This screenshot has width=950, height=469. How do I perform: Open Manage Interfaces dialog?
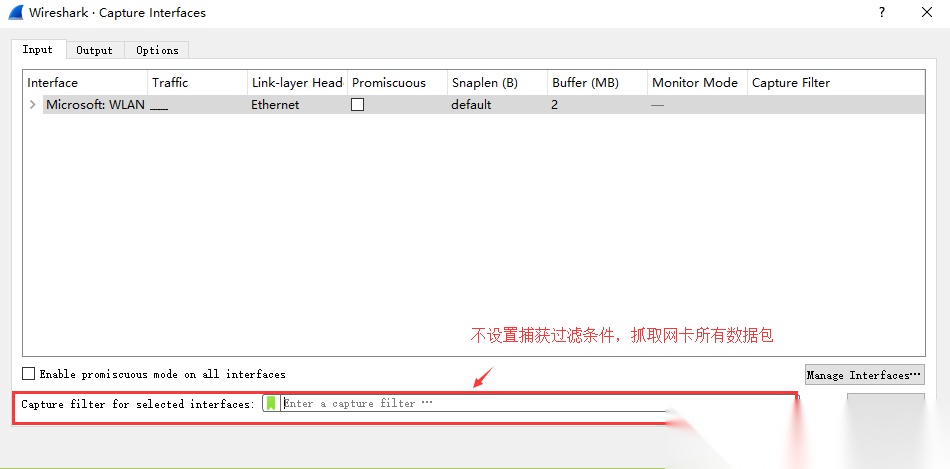tap(865, 375)
